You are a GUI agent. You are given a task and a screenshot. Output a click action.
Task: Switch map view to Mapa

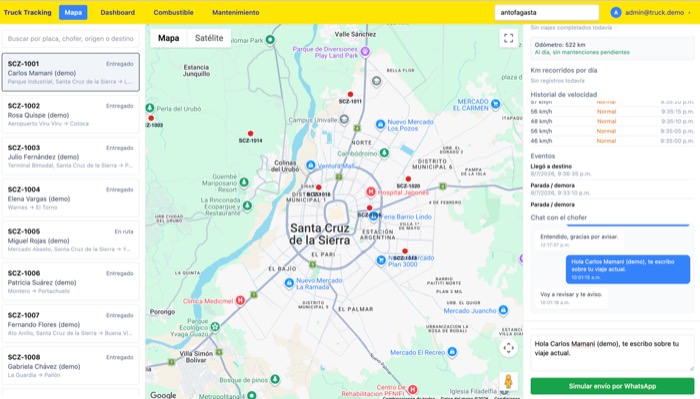click(168, 38)
